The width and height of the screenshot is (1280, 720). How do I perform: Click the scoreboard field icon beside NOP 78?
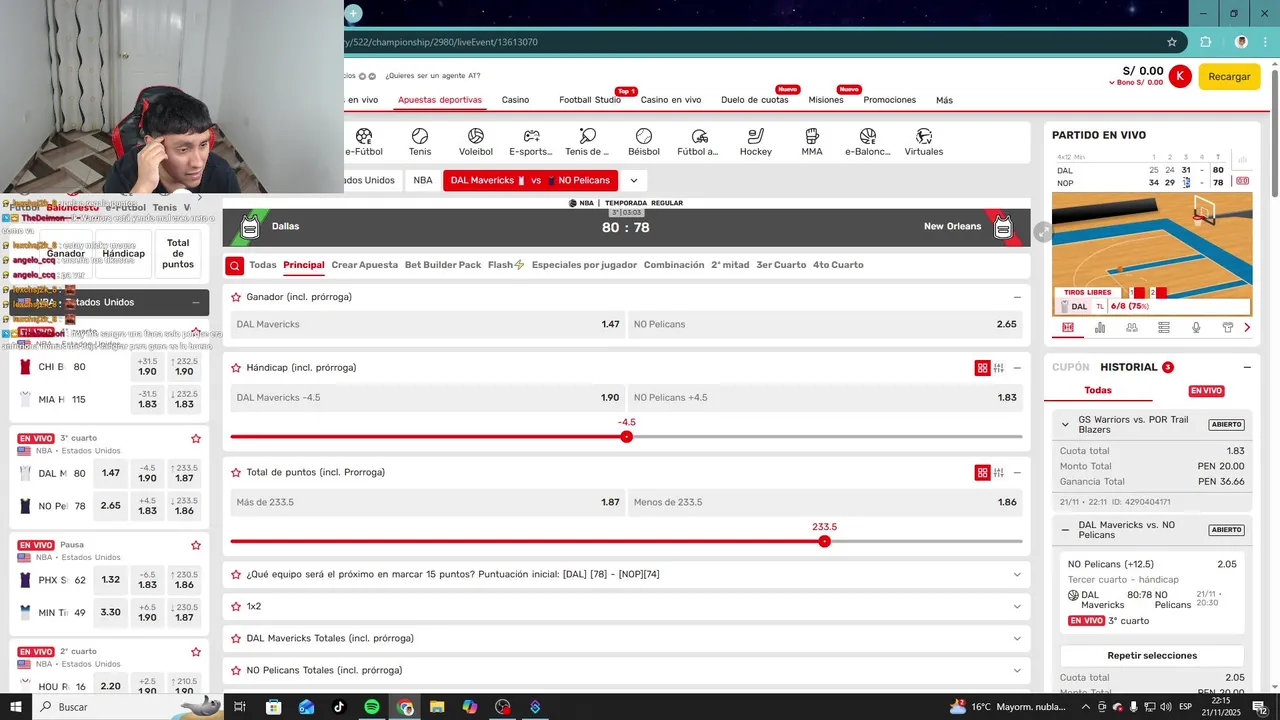(x=1242, y=181)
